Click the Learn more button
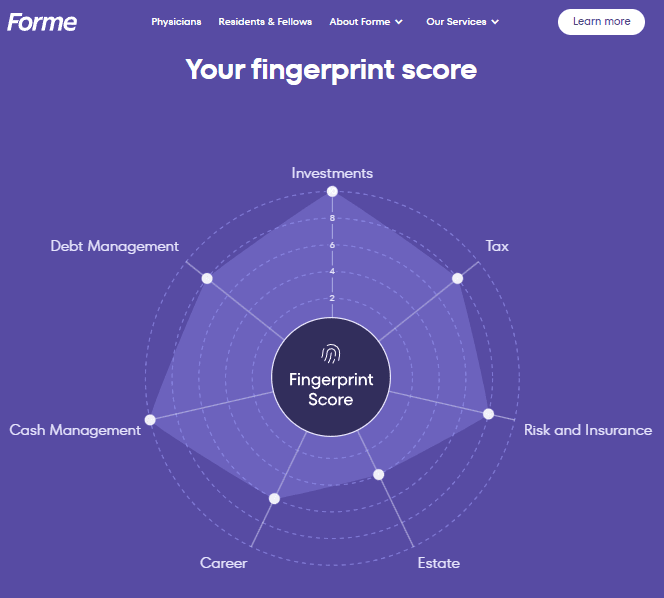664x598 pixels. tap(601, 22)
